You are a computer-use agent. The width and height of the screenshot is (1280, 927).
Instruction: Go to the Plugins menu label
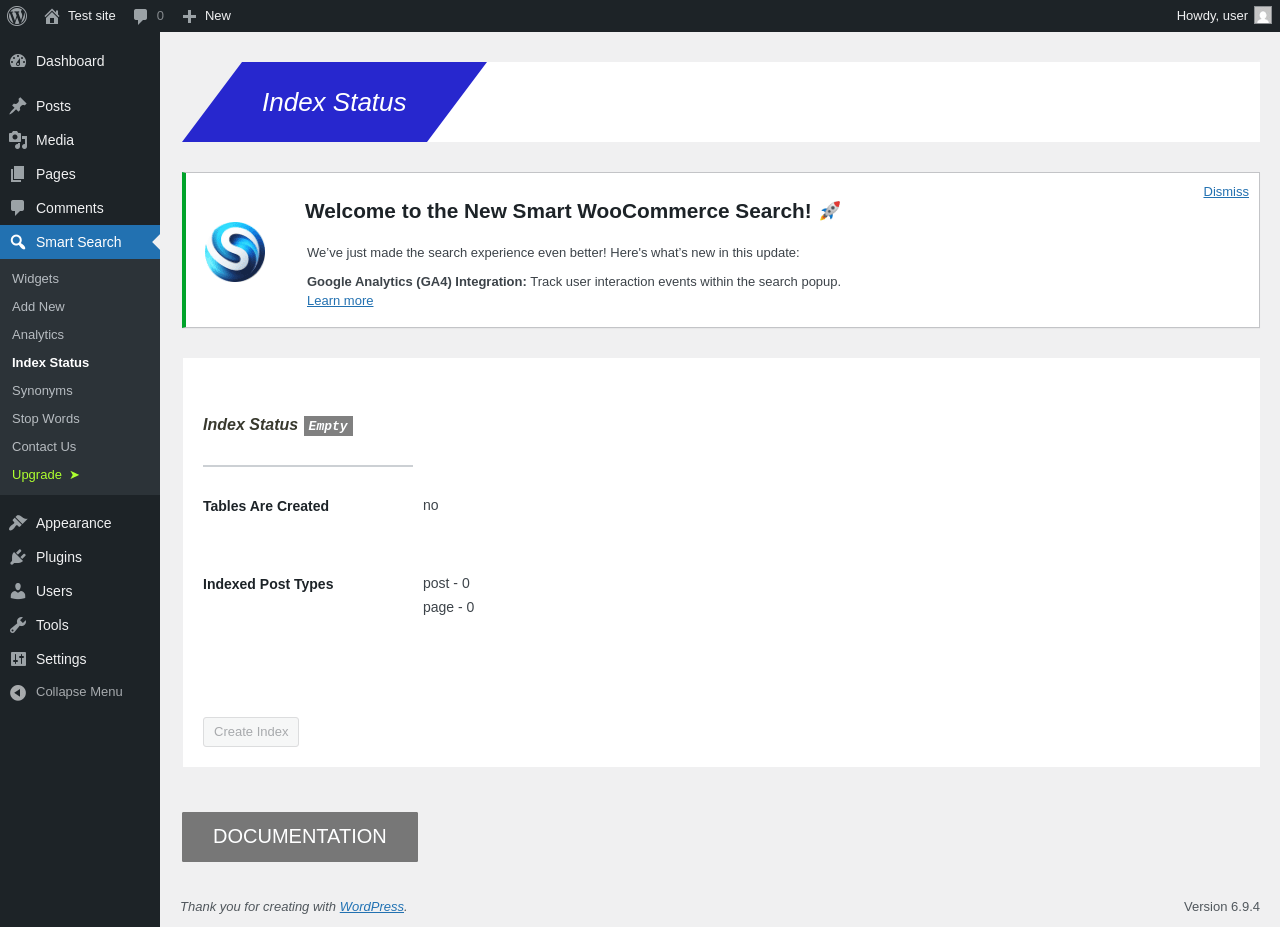pyautogui.click(x=59, y=557)
